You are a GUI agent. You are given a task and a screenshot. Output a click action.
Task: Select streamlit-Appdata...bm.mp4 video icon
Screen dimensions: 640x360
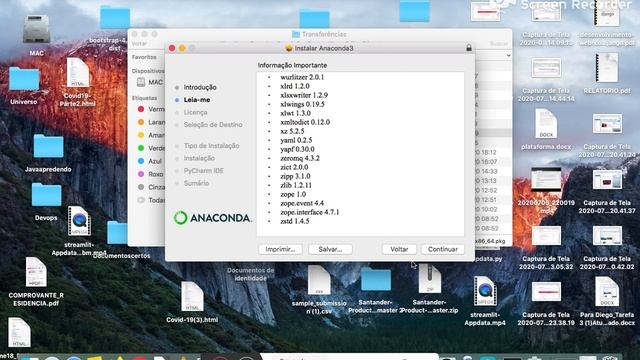[79, 221]
